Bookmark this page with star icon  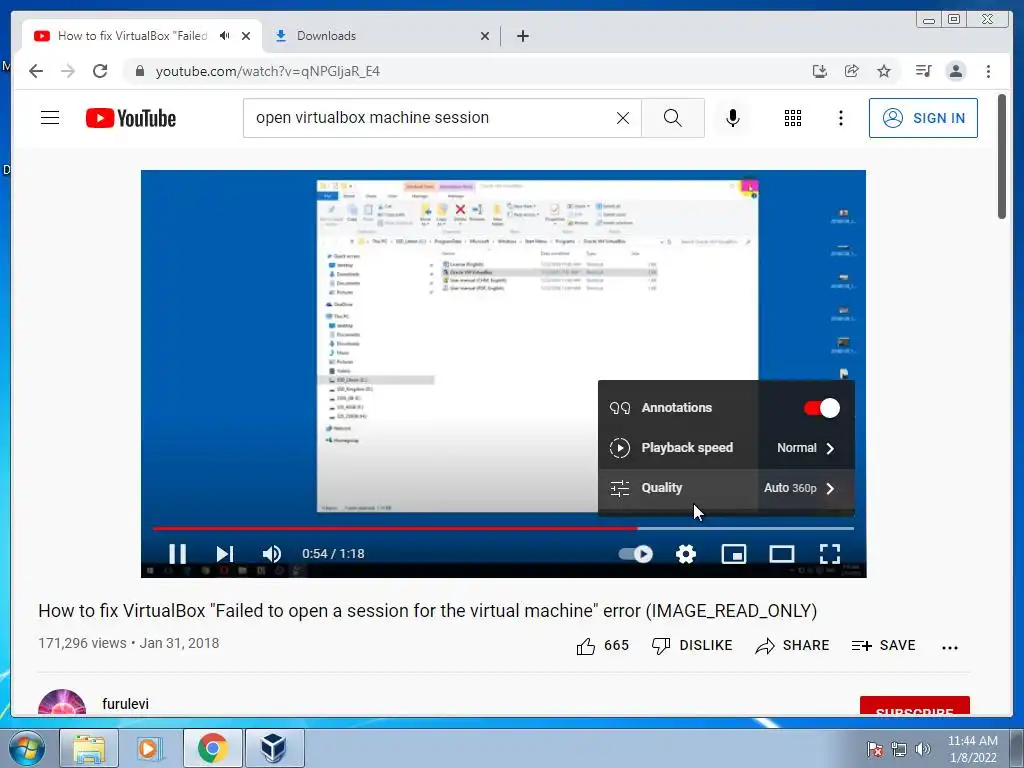(x=884, y=71)
